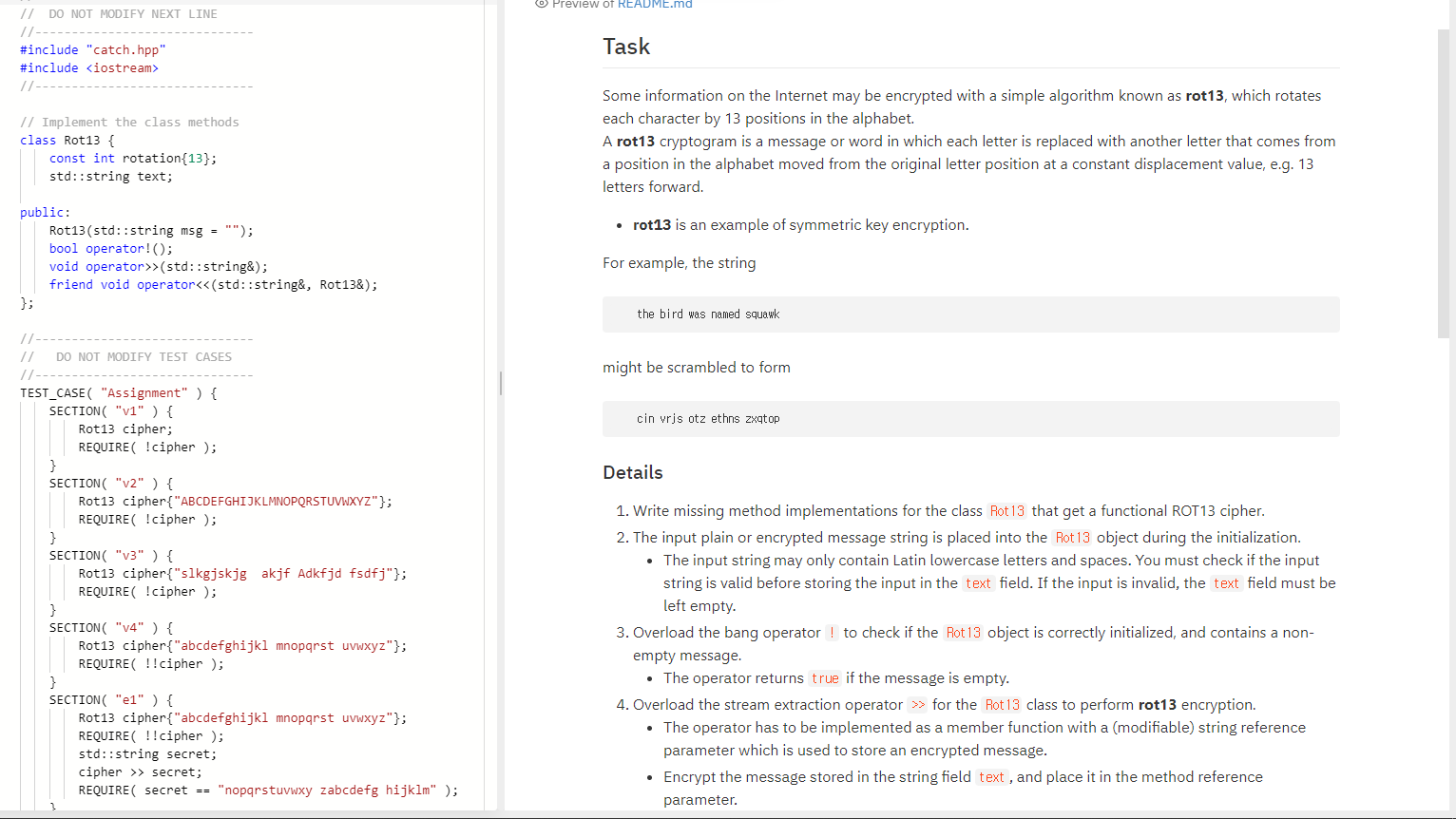This screenshot has height=819, width=1456.
Task: Click the inline code "true" in the preview
Action: pos(825,678)
